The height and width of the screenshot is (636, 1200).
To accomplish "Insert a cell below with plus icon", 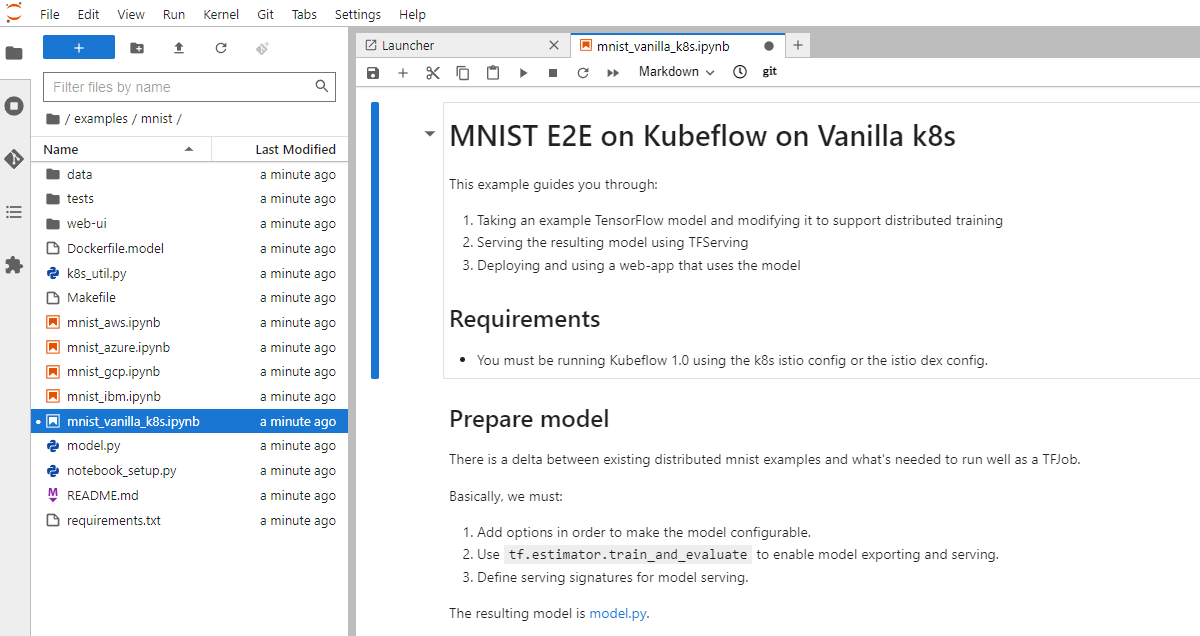I will coord(403,73).
